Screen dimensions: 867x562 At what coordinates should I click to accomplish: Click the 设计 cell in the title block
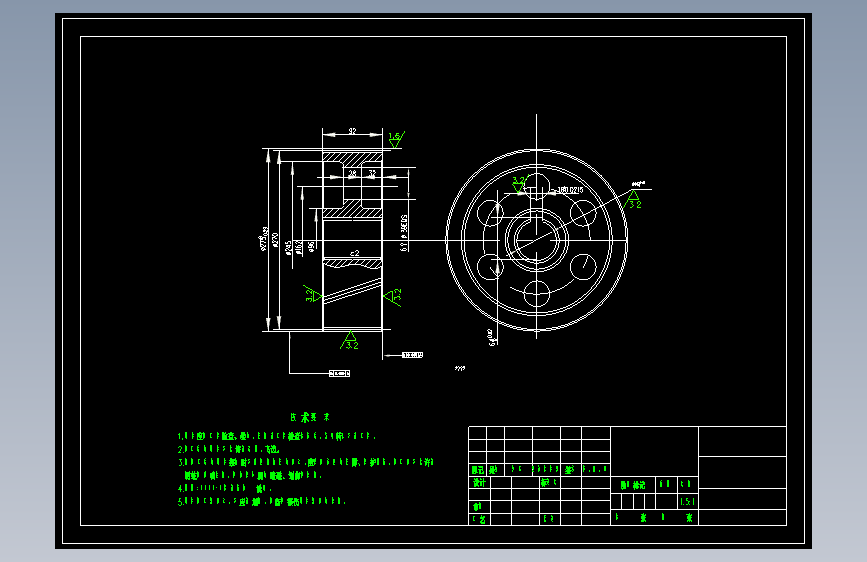coord(479,482)
